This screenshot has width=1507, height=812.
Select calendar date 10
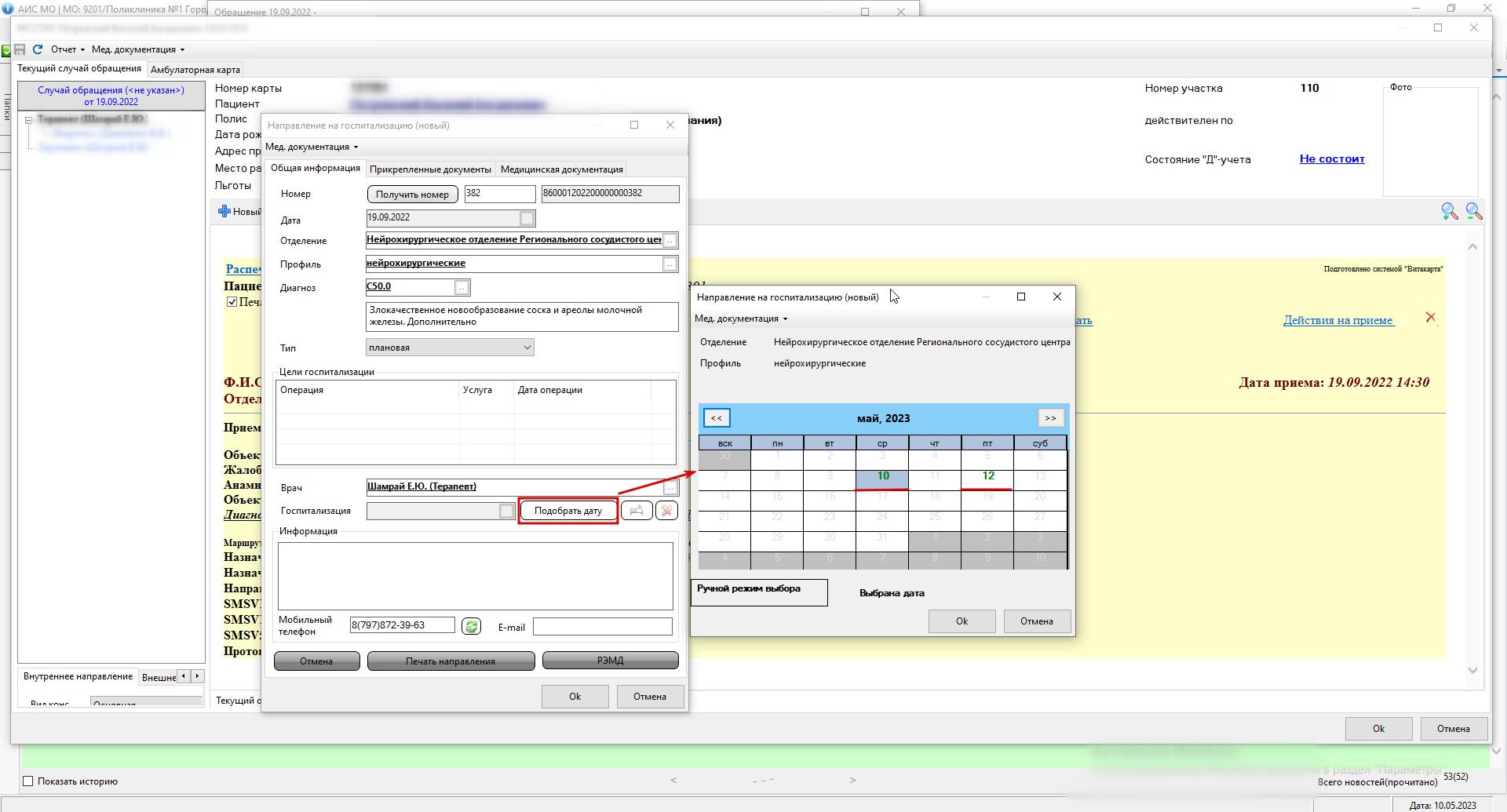[x=882, y=479]
